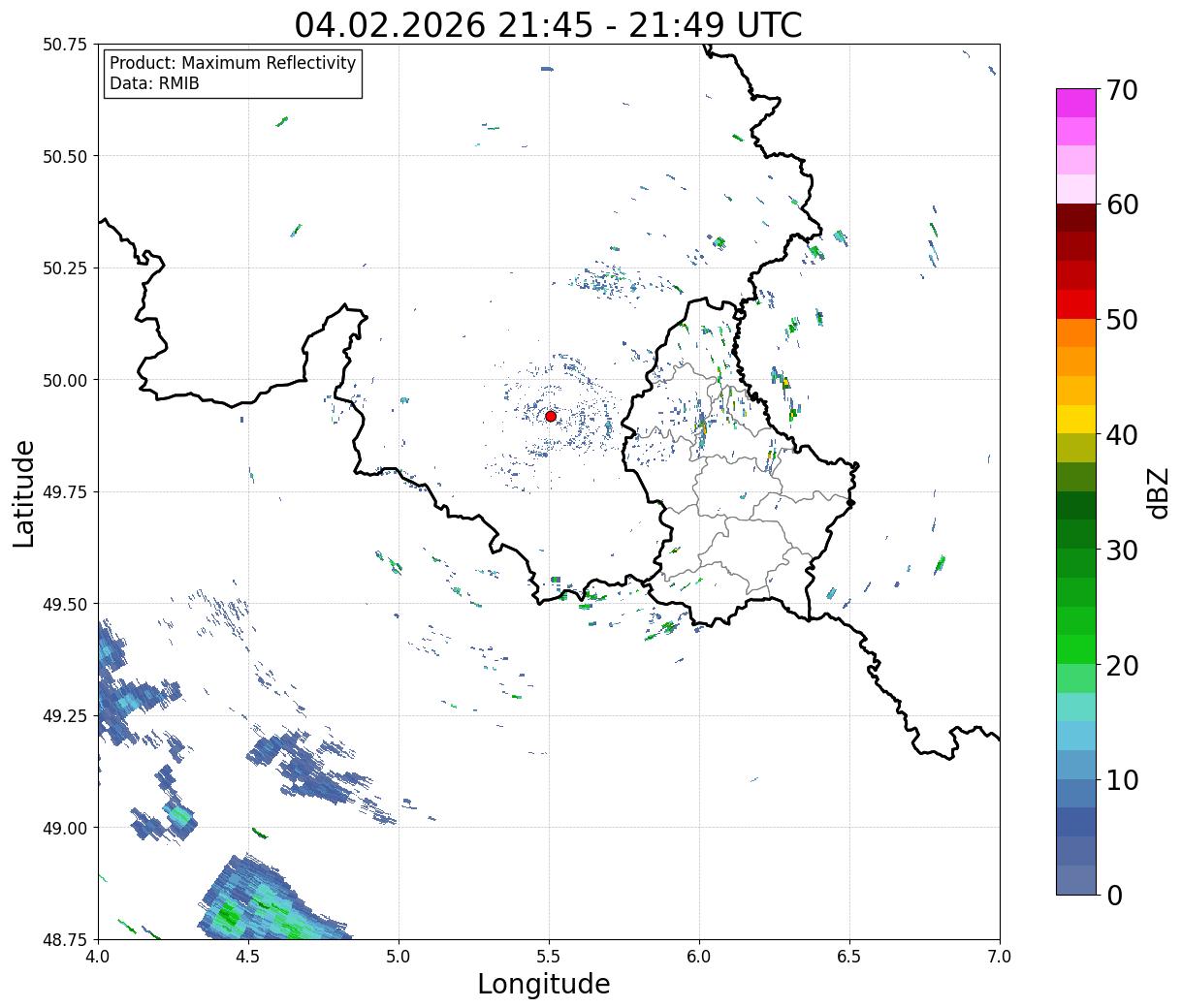This screenshot has height=1008, width=1182.
Task: Click the yellow colorbar swatch just above 40
Action: [1075, 419]
